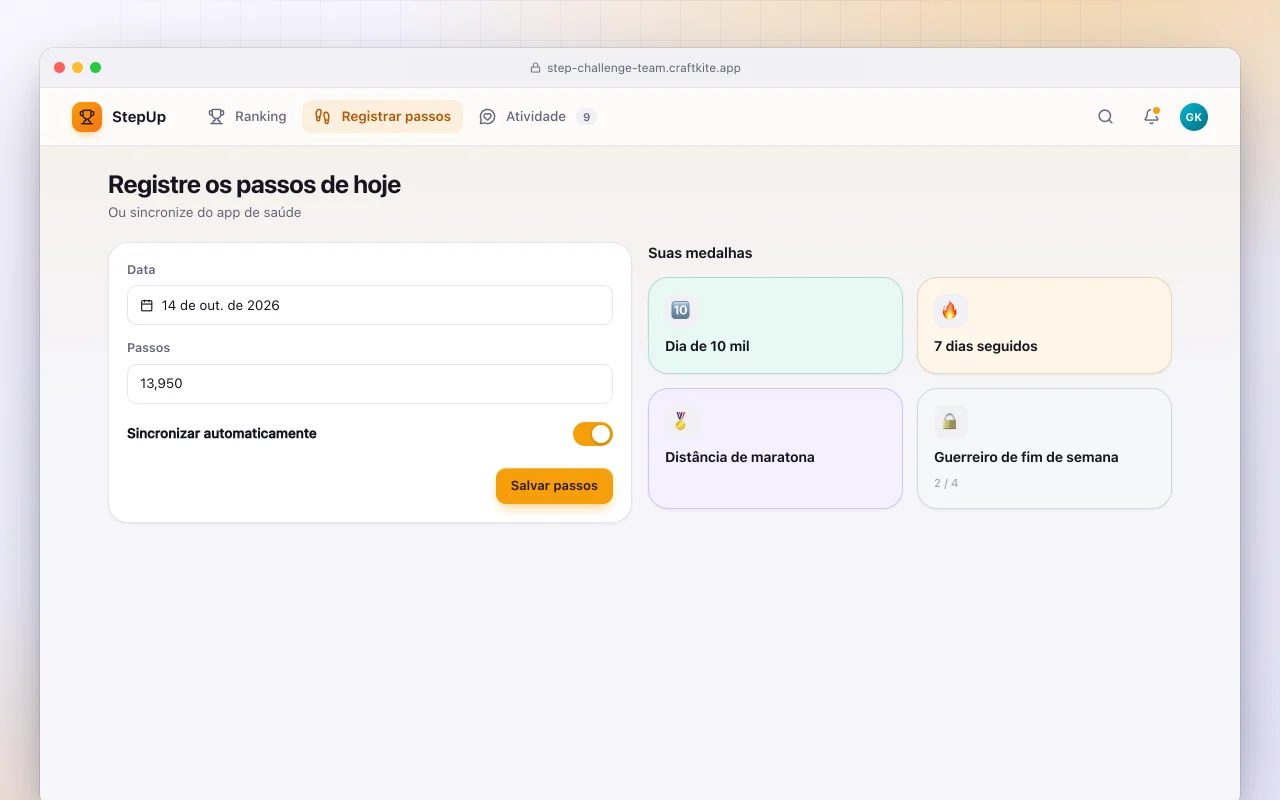Click the Sincronizar automaticamente label
Viewport: 1280px width, 800px height.
click(222, 434)
